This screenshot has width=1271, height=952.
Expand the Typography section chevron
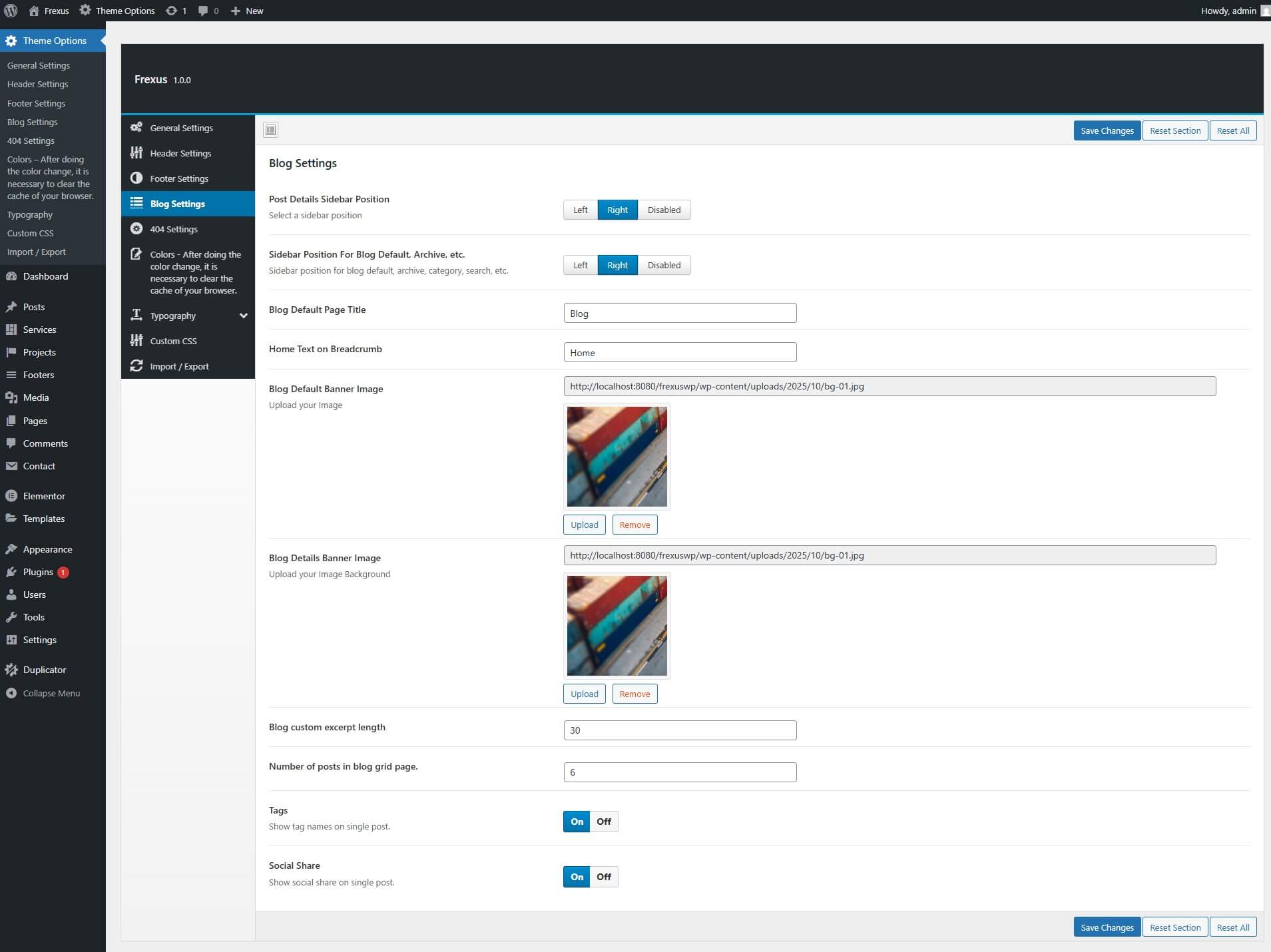244,316
